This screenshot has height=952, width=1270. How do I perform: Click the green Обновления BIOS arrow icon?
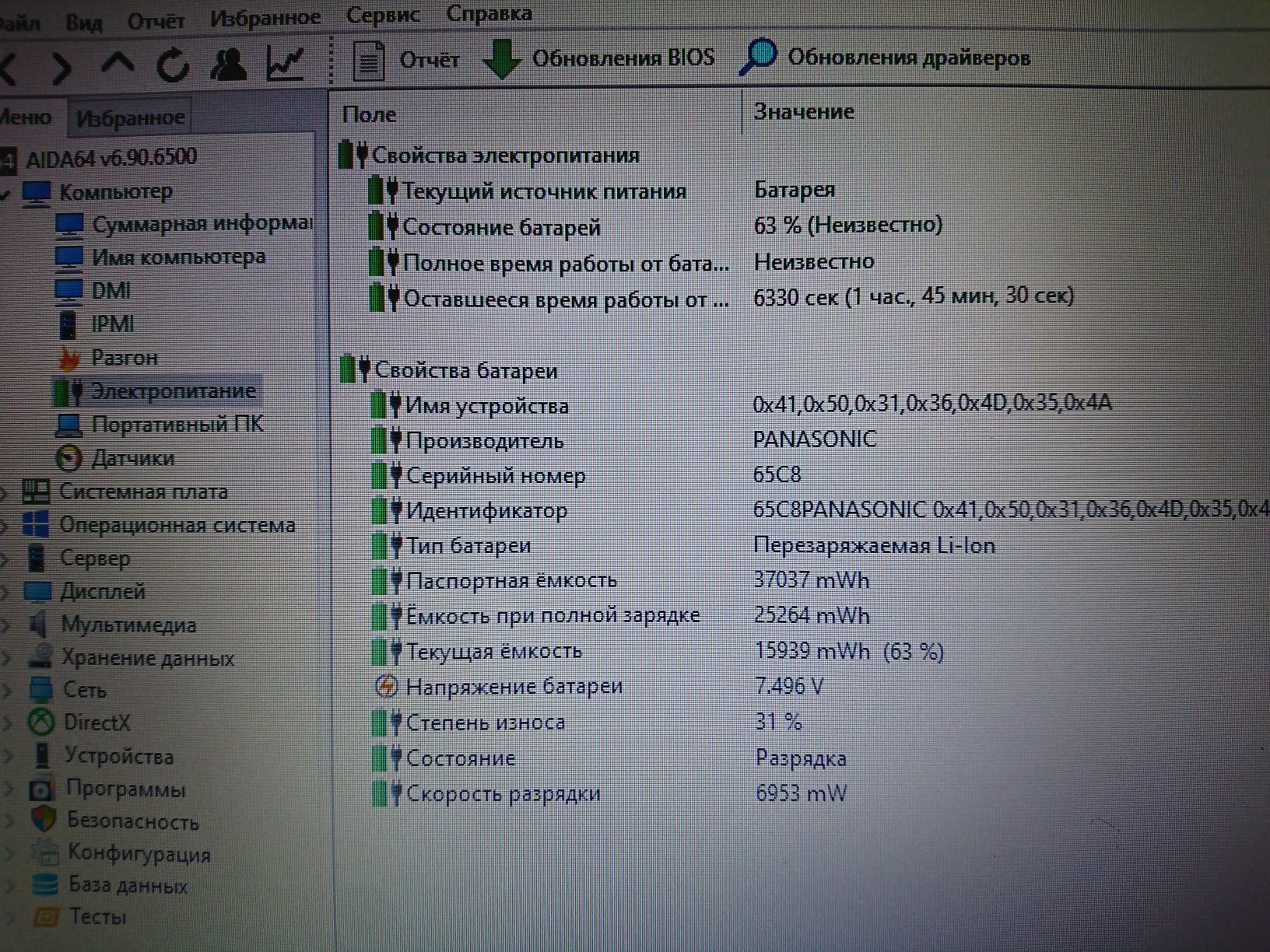click(x=502, y=59)
